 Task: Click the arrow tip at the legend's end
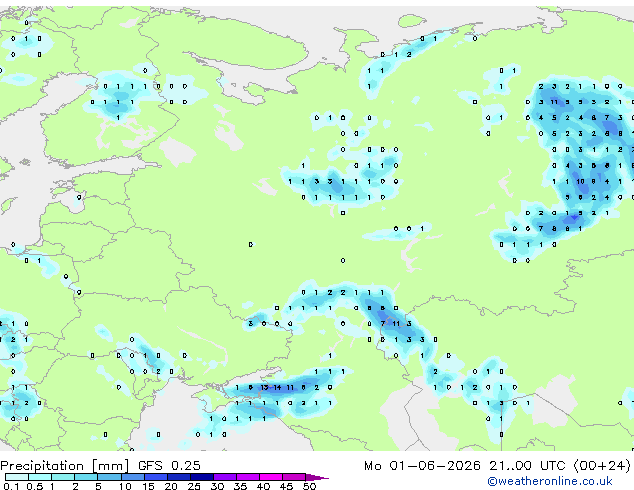tap(317, 477)
